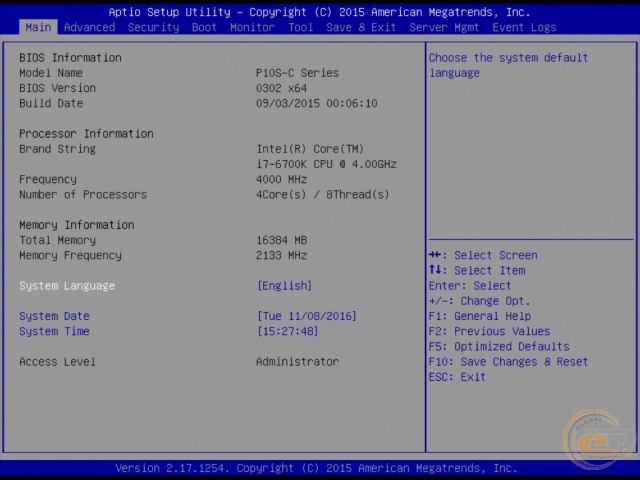Switch to the Tool tab

pos(300,27)
